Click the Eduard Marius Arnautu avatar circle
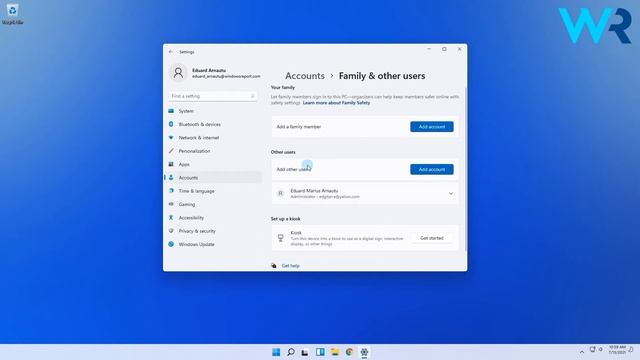Screen dimensions: 640x360 (x=280, y=193)
